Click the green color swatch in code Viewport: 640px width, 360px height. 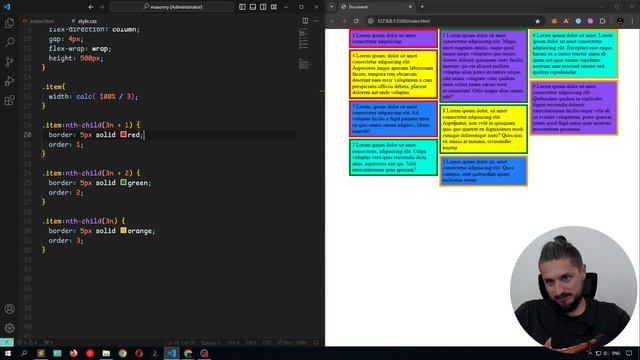123,182
